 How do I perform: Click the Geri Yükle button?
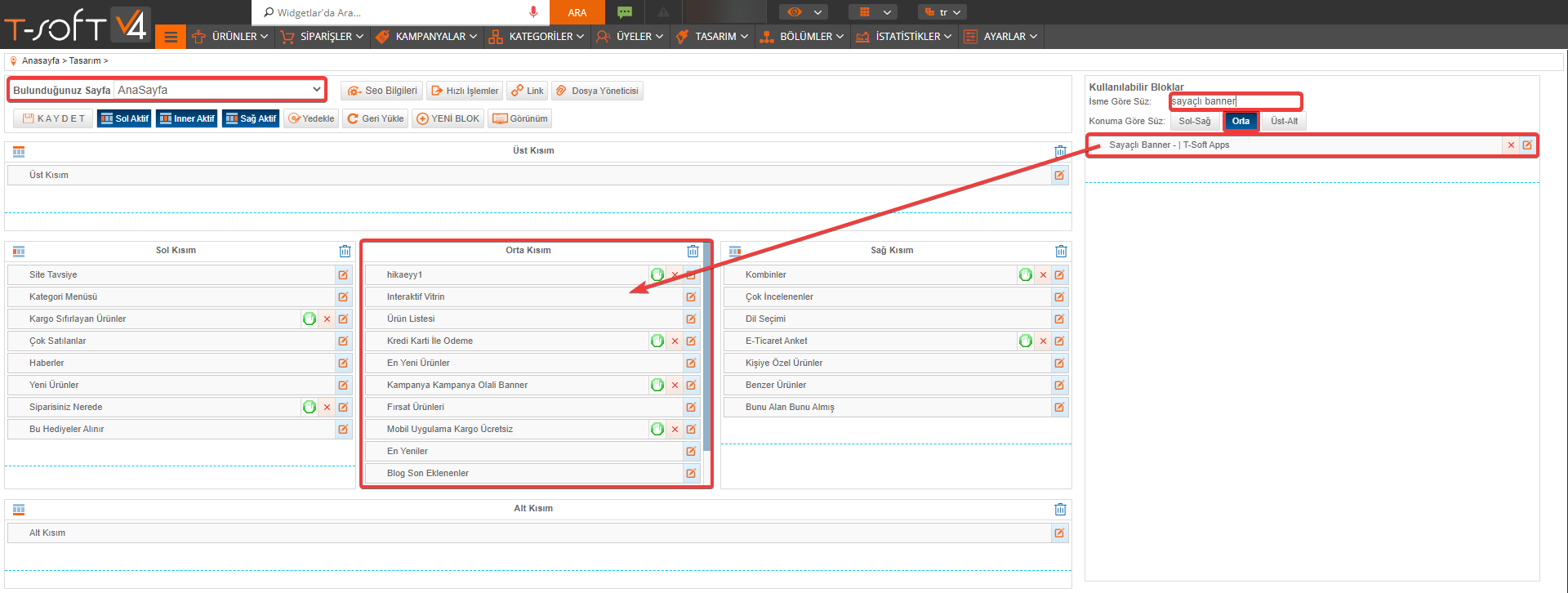click(x=375, y=118)
